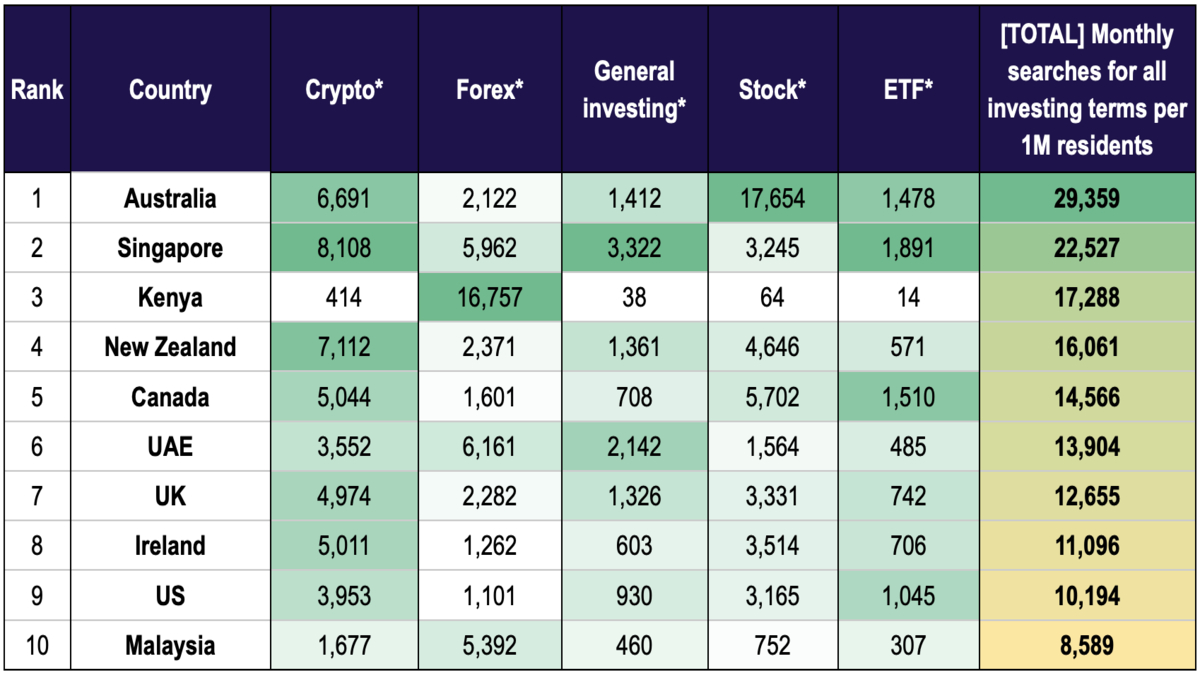Click the TOTAL monthly searches header
The width and height of the screenshot is (1200, 675).
pyautogui.click(x=1087, y=90)
